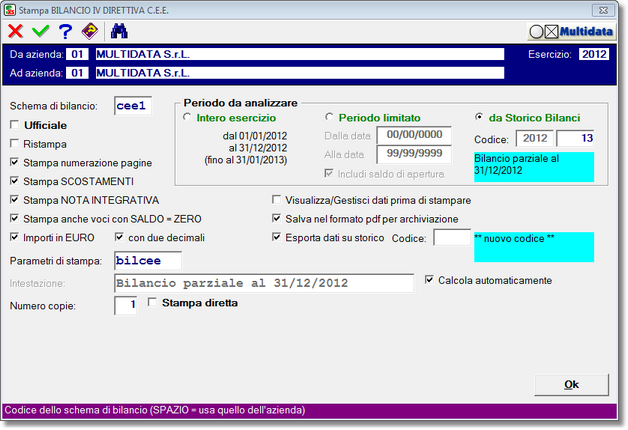Click the Codice year field 2012

535,139
